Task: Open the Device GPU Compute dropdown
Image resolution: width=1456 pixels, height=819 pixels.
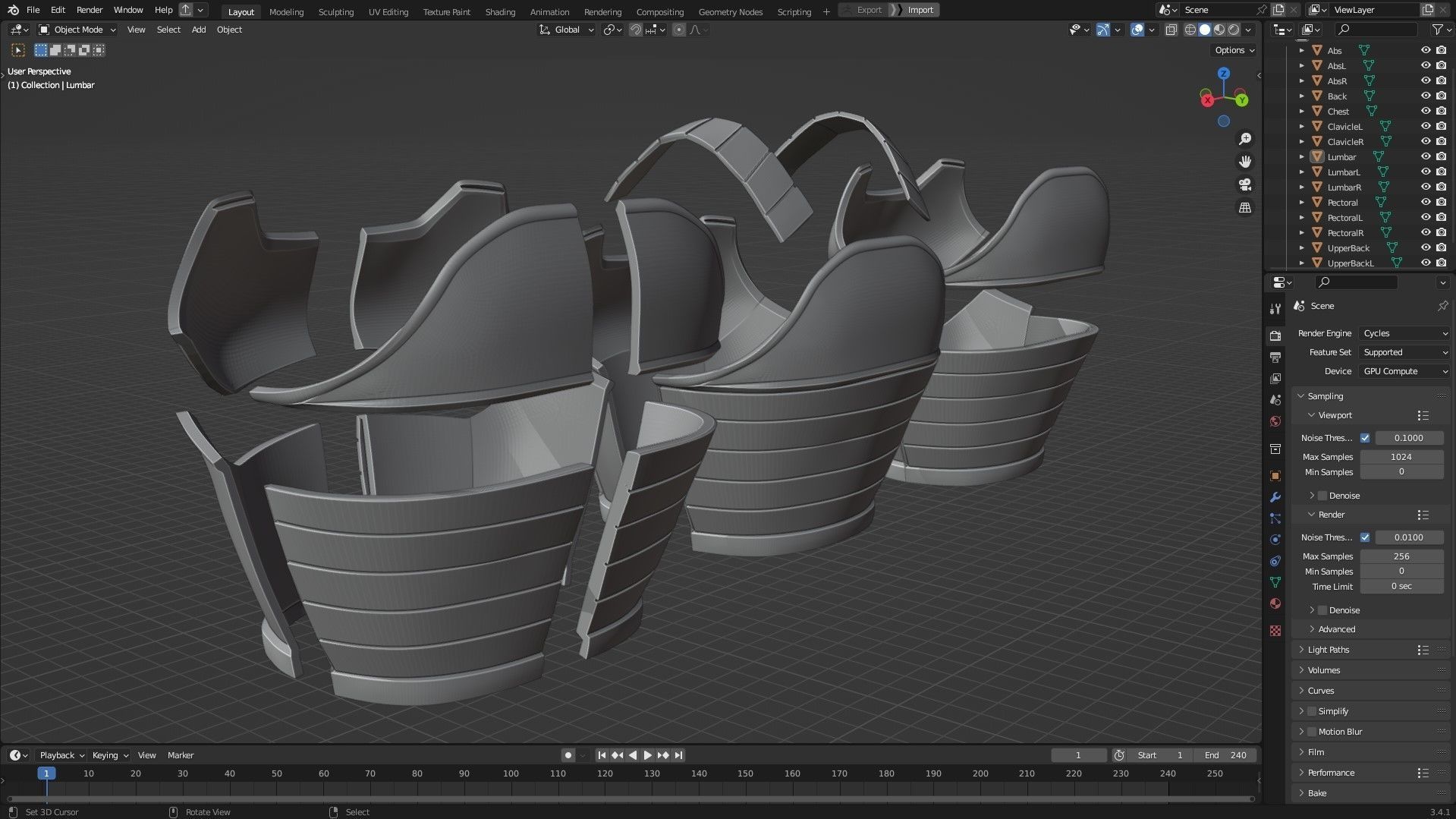Action: (x=1404, y=371)
